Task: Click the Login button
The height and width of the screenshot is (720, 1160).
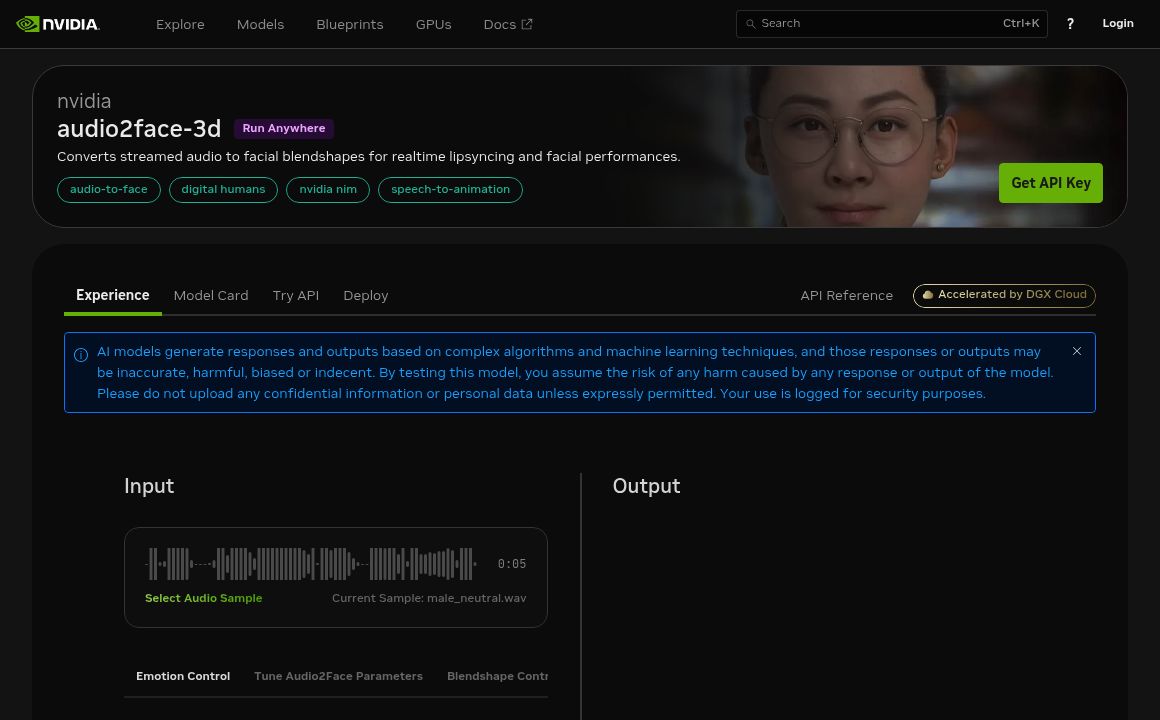Action: (1117, 24)
